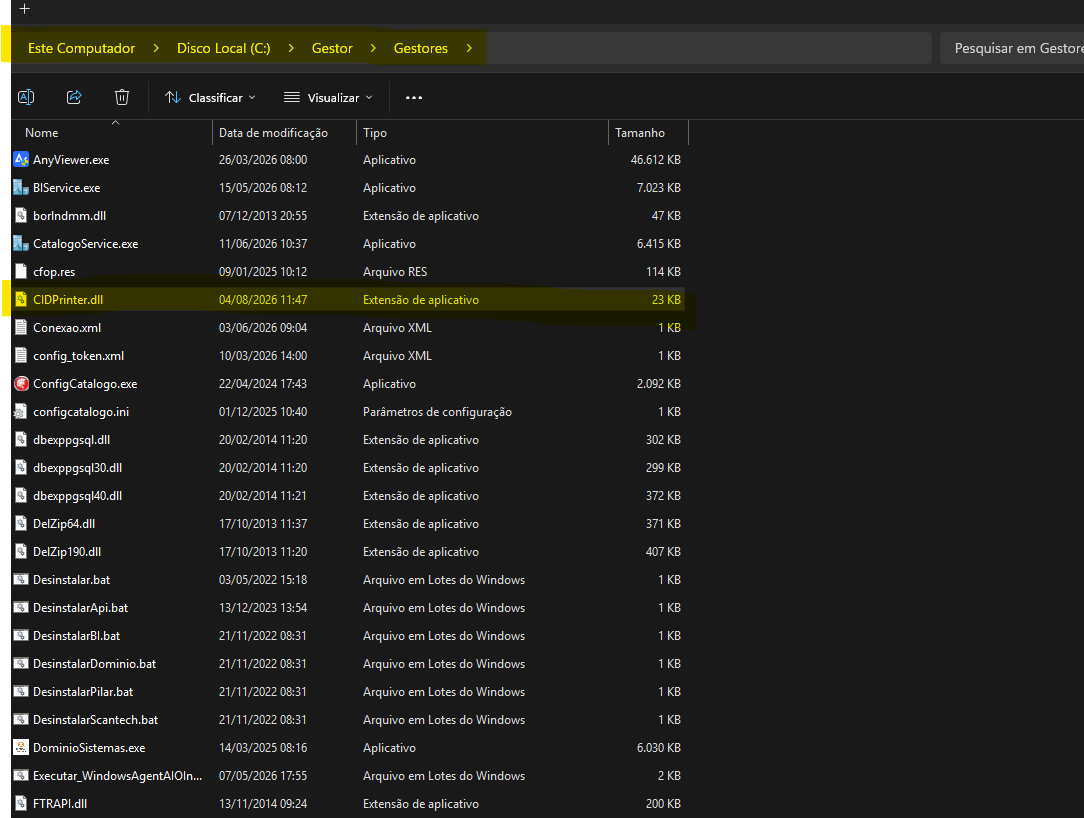Select file name DesinstalarScantech.bat
1084x818 pixels.
(x=95, y=720)
